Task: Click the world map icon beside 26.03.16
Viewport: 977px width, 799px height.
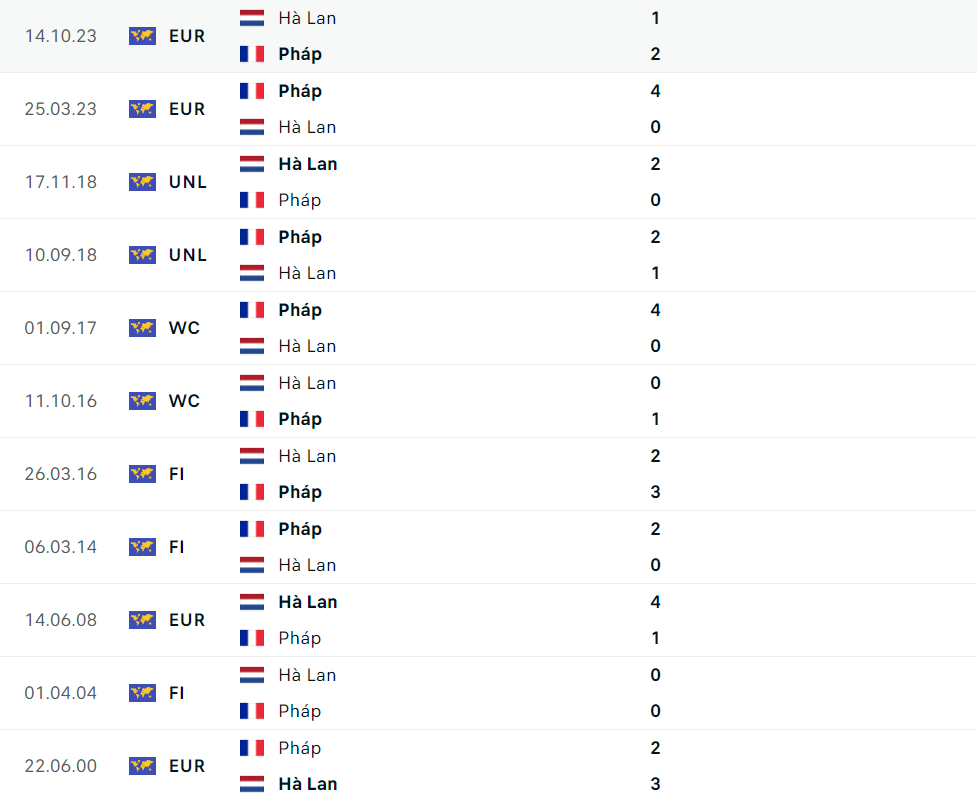Action: click(x=142, y=474)
